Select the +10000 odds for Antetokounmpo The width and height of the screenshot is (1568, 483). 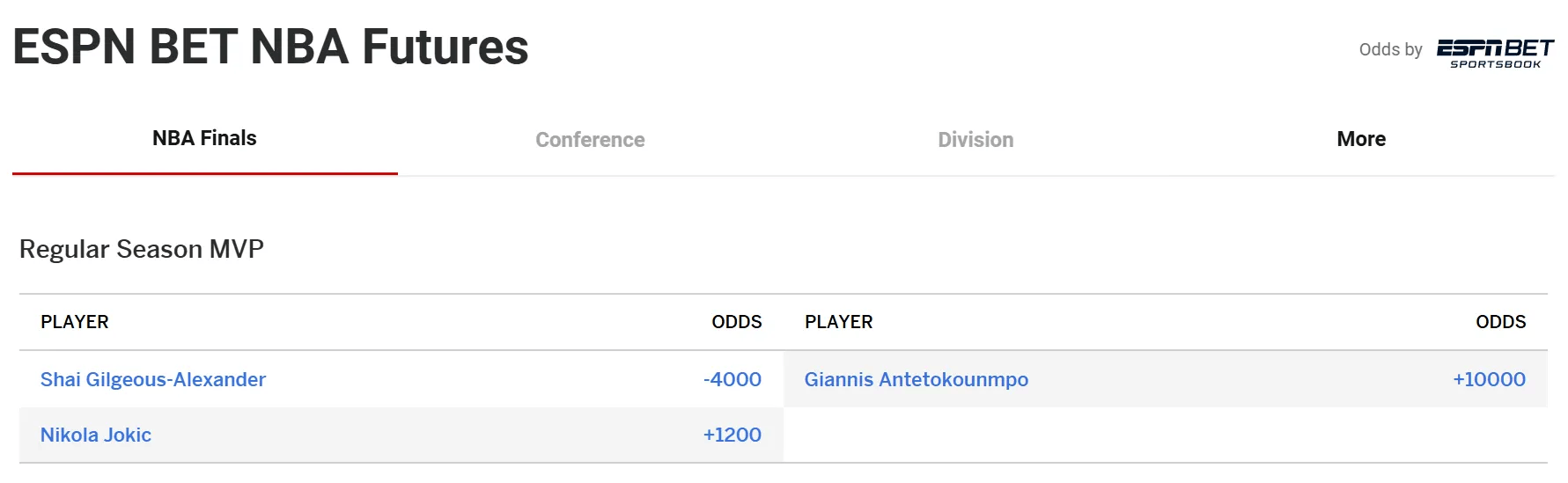click(1490, 379)
